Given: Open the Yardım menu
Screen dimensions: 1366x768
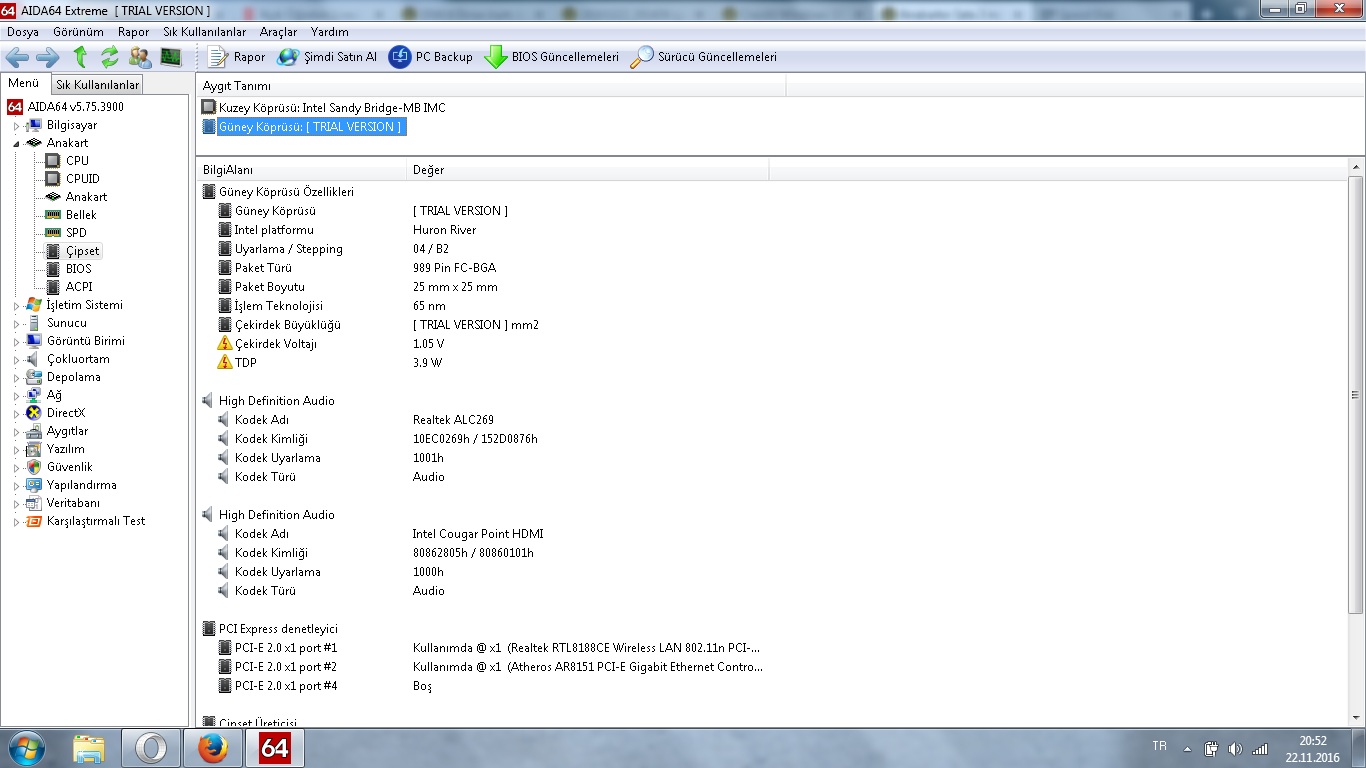Looking at the screenshot, I should click(x=330, y=32).
